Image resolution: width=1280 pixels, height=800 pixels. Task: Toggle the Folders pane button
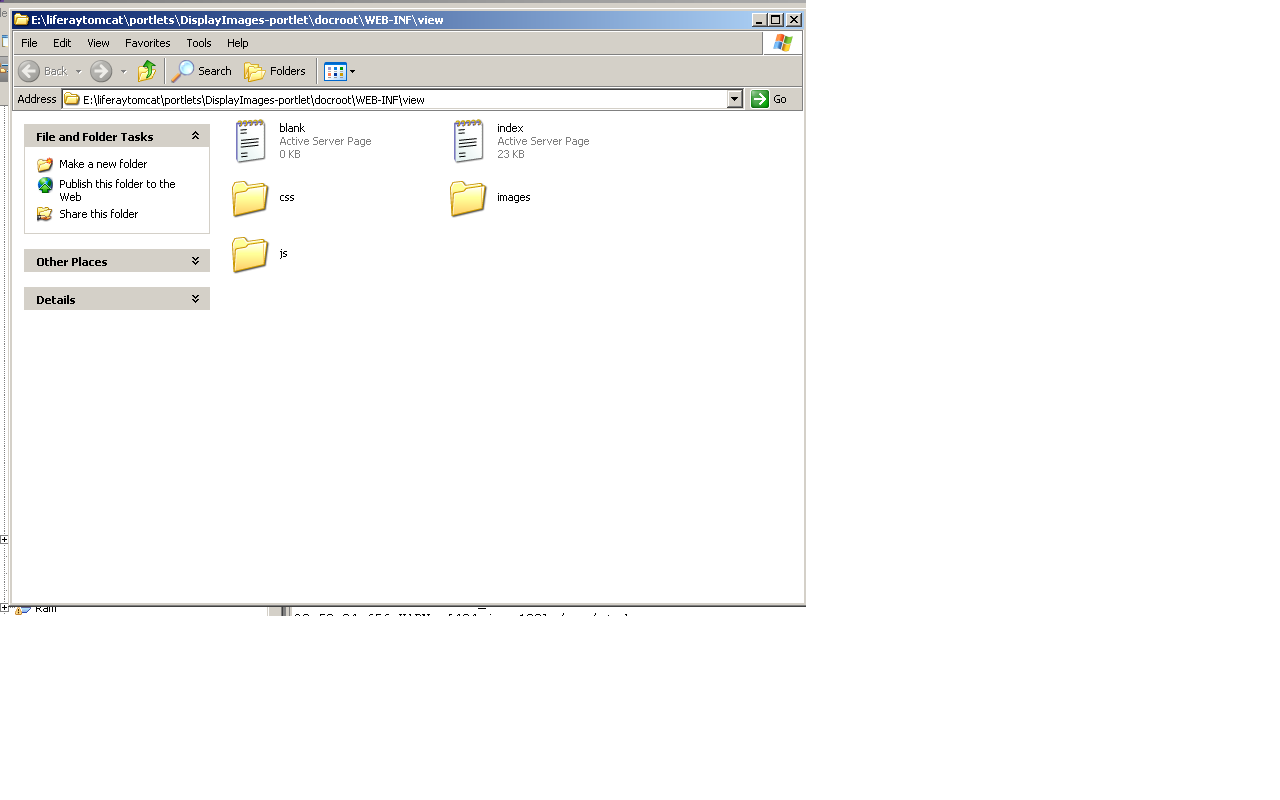point(275,71)
